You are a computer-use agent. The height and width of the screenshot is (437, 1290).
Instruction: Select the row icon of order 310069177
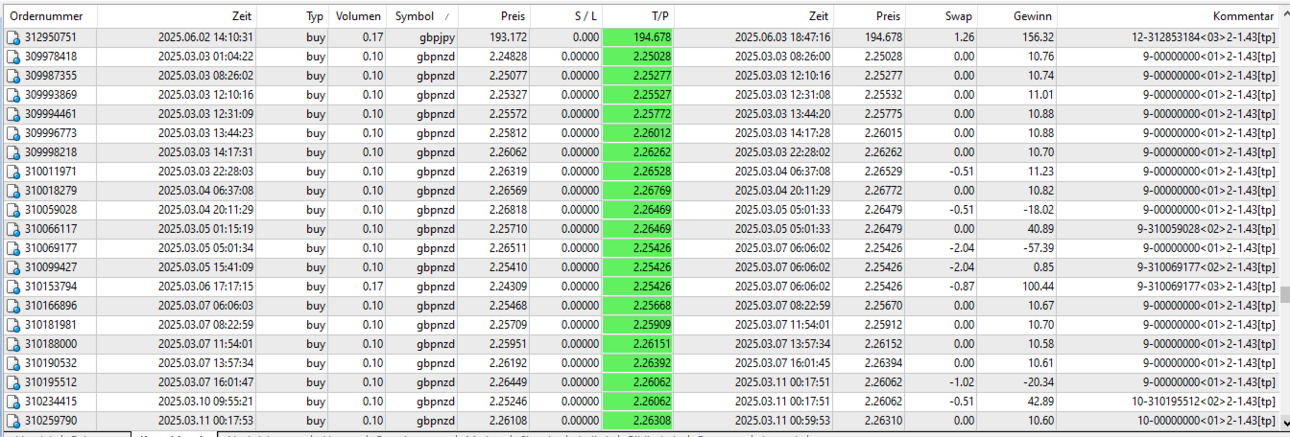[13, 248]
